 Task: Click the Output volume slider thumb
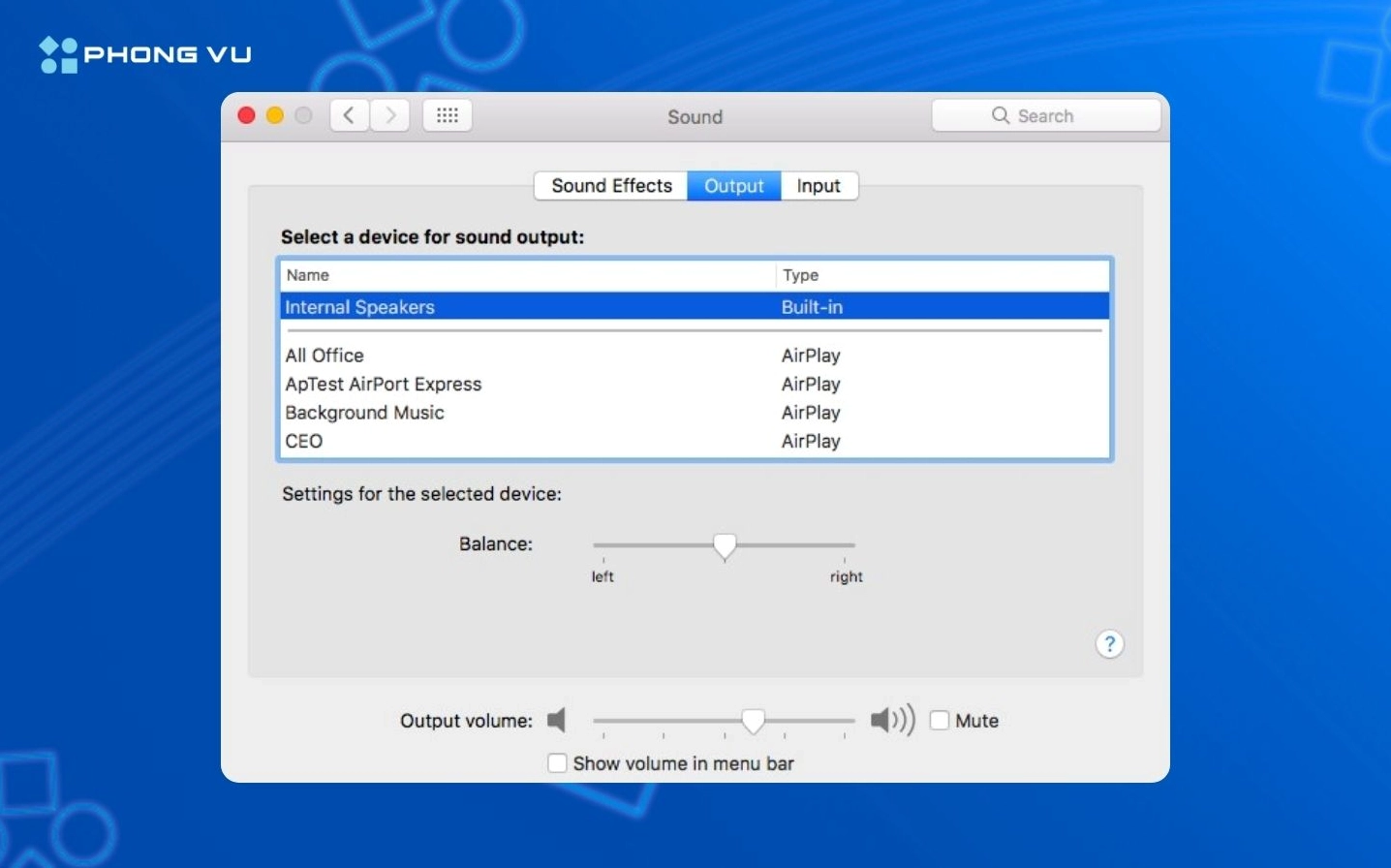pyautogui.click(x=753, y=721)
